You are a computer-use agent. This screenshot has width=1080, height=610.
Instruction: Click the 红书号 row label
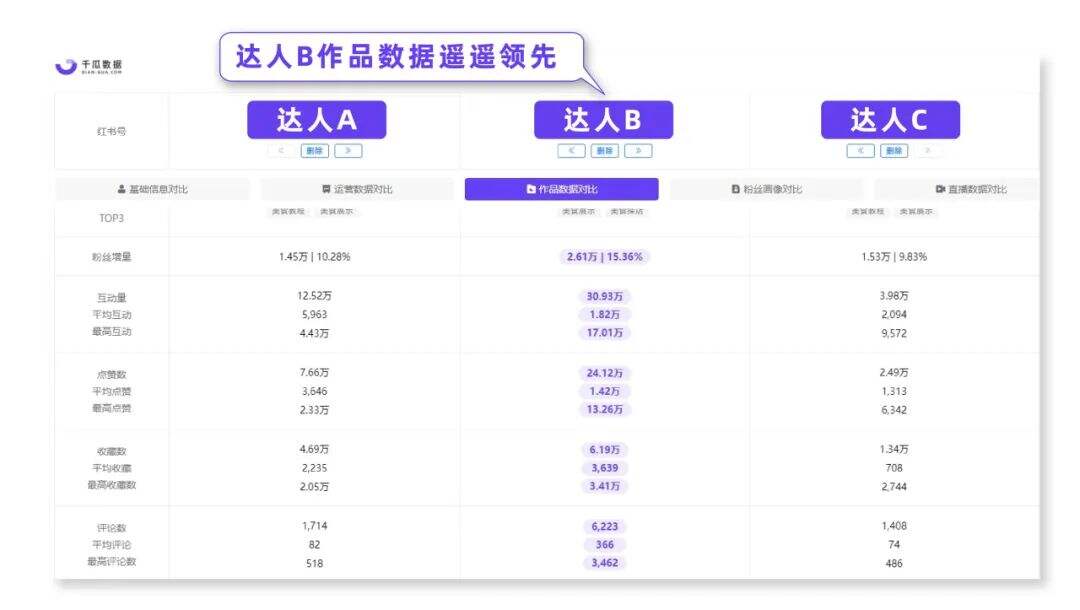point(112,132)
